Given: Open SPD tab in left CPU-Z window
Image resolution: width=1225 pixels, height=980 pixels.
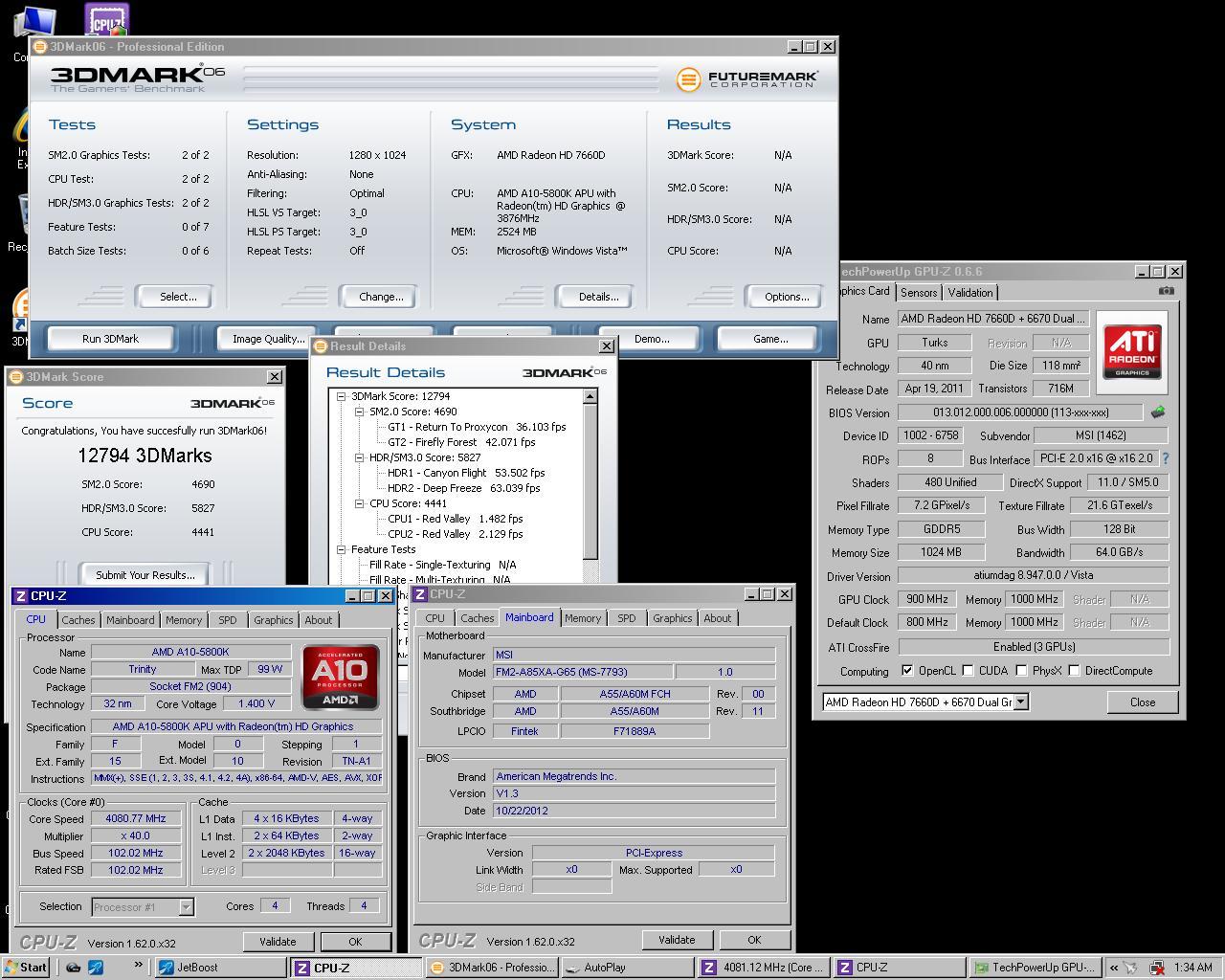Looking at the screenshot, I should click(x=228, y=620).
